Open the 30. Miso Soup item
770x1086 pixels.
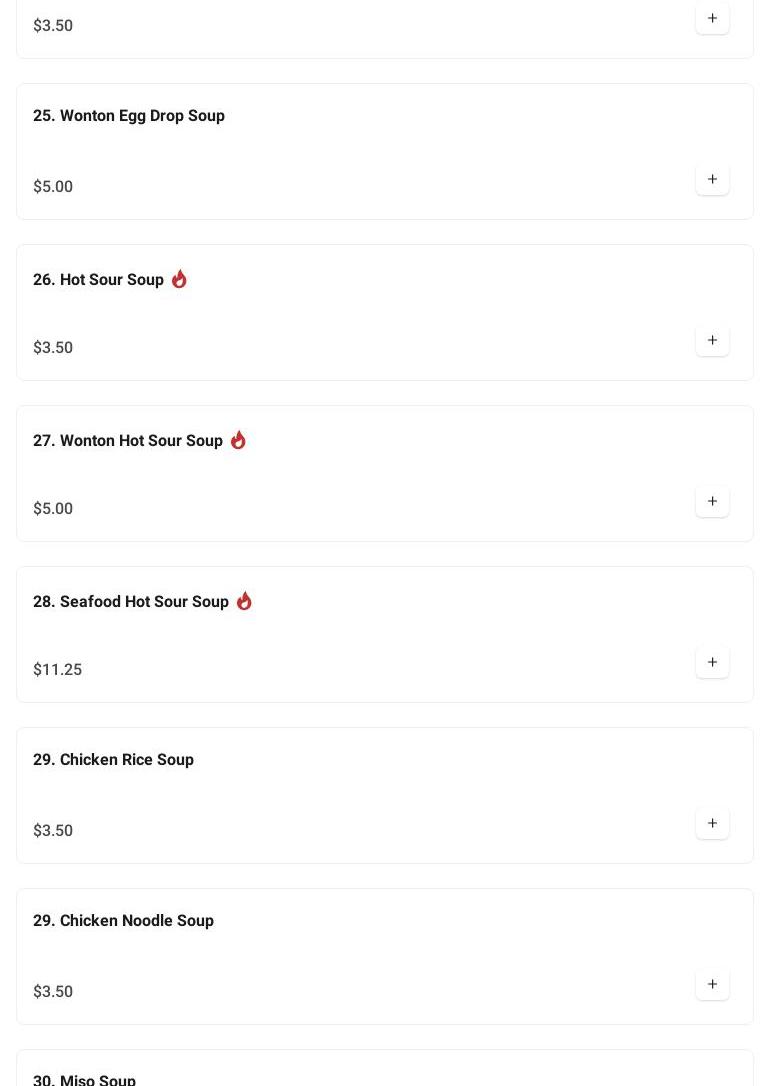click(84, 1080)
